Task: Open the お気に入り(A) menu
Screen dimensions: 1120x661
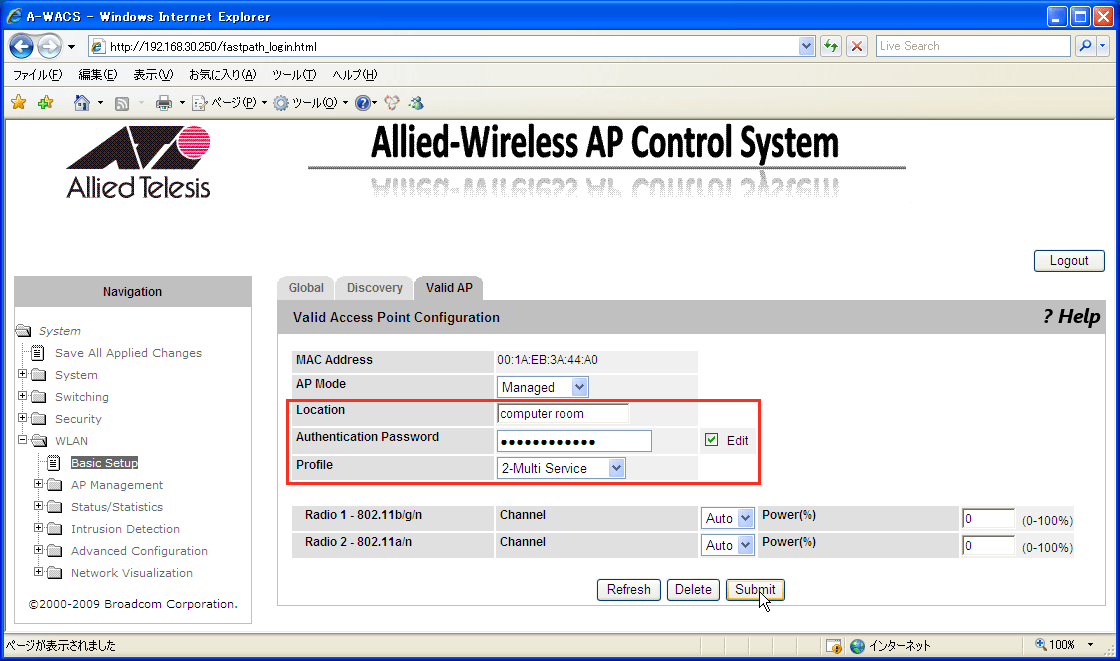Action: pos(222,74)
